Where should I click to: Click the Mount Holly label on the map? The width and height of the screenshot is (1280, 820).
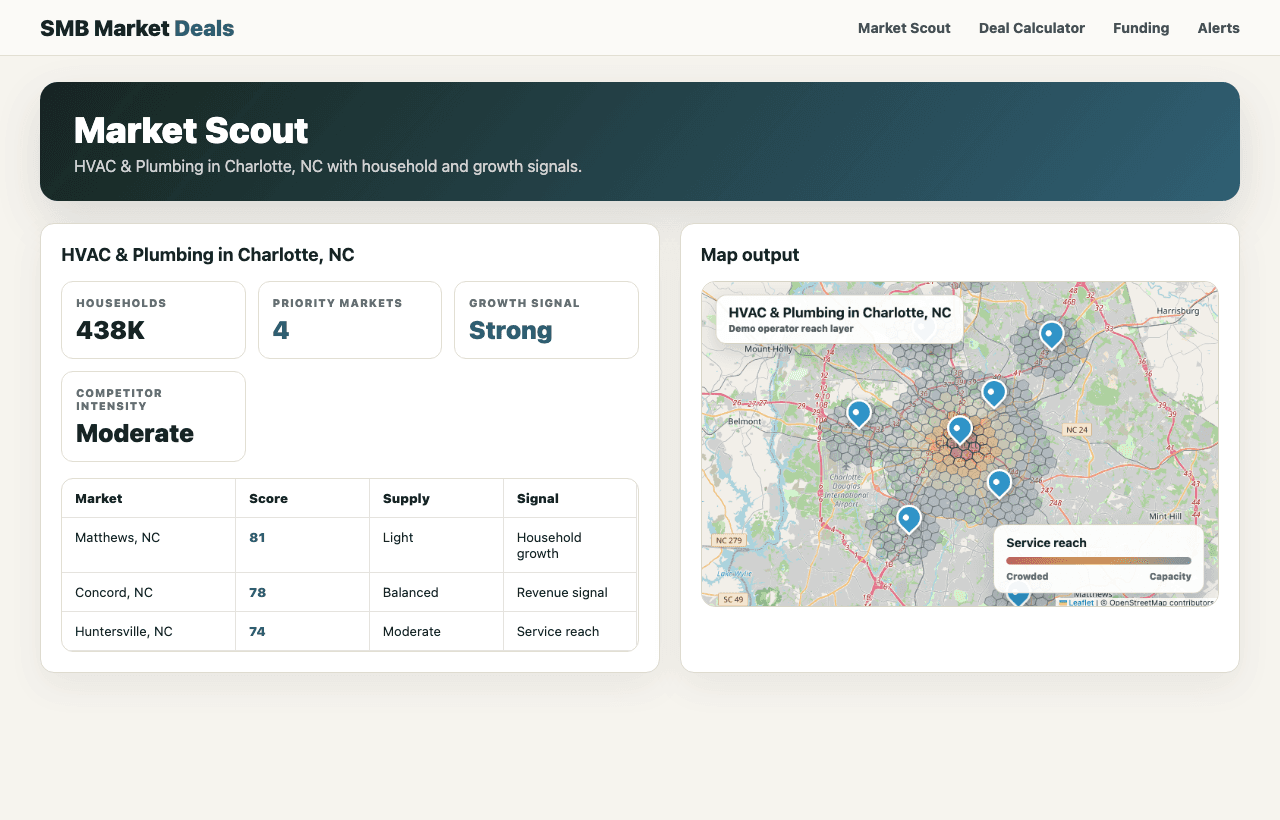pos(768,348)
